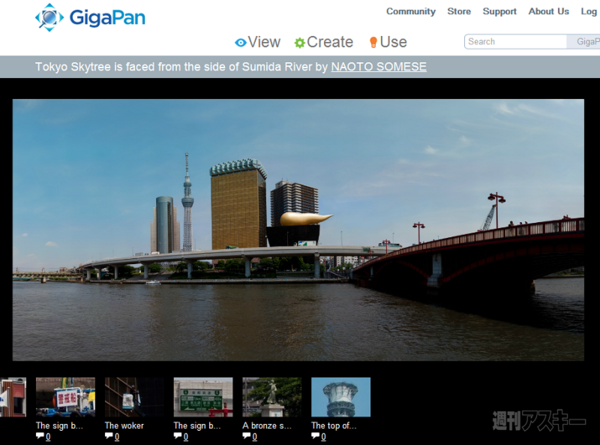
Task: Click the 'The woker' caption
Action: click(x=124, y=425)
